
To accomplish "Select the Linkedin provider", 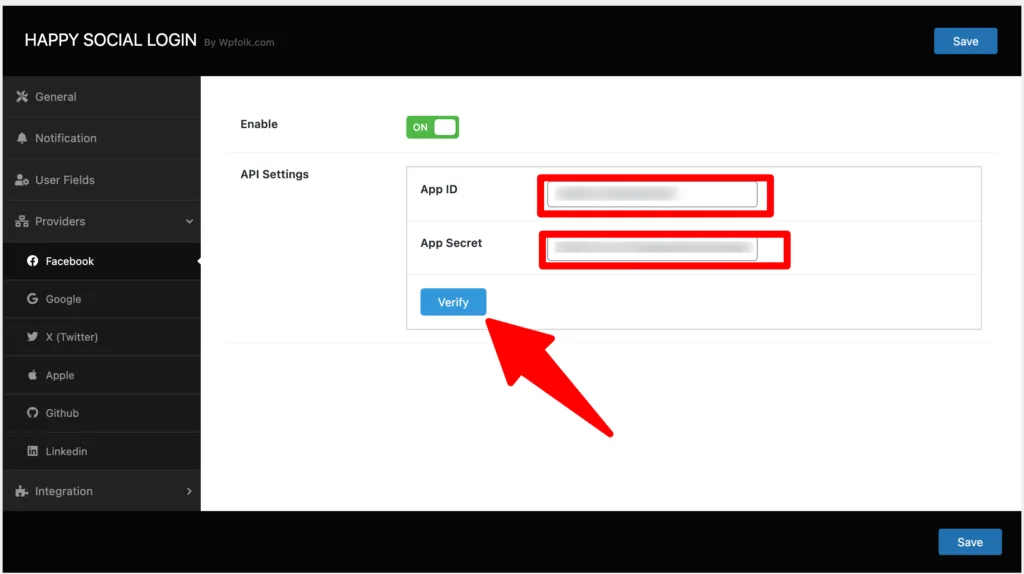I will point(102,451).
